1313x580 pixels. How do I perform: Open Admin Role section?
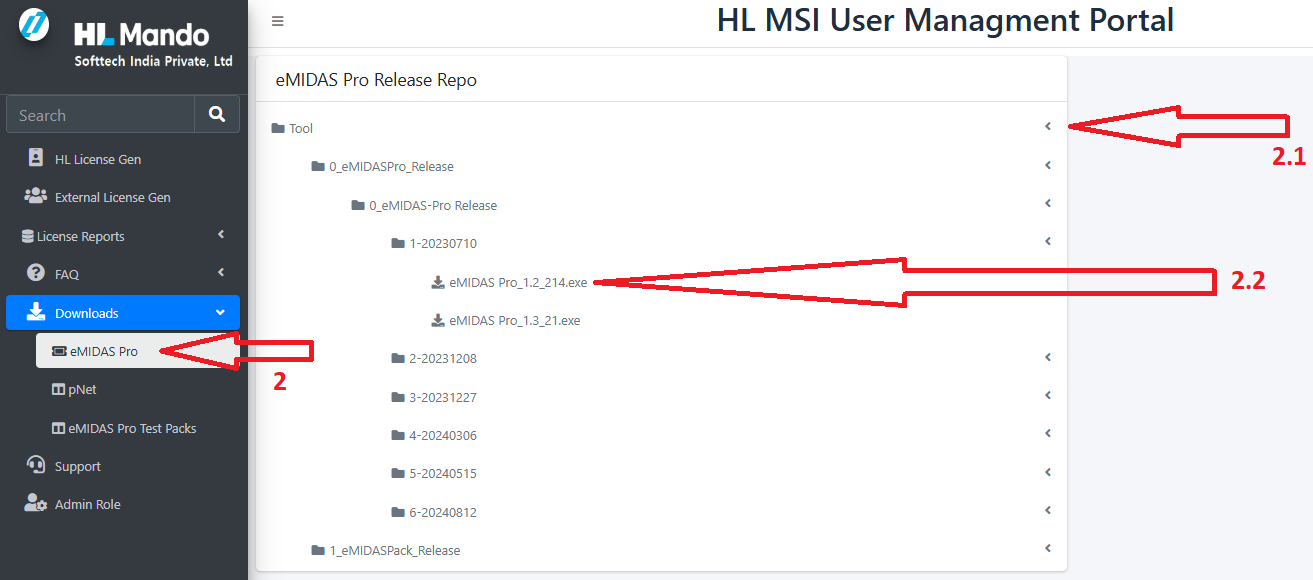[87, 505]
